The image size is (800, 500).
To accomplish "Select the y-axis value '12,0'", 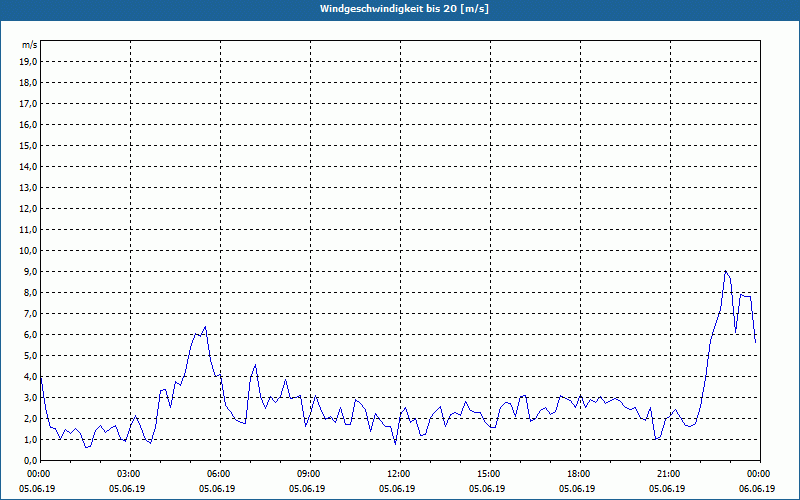I will point(28,209).
